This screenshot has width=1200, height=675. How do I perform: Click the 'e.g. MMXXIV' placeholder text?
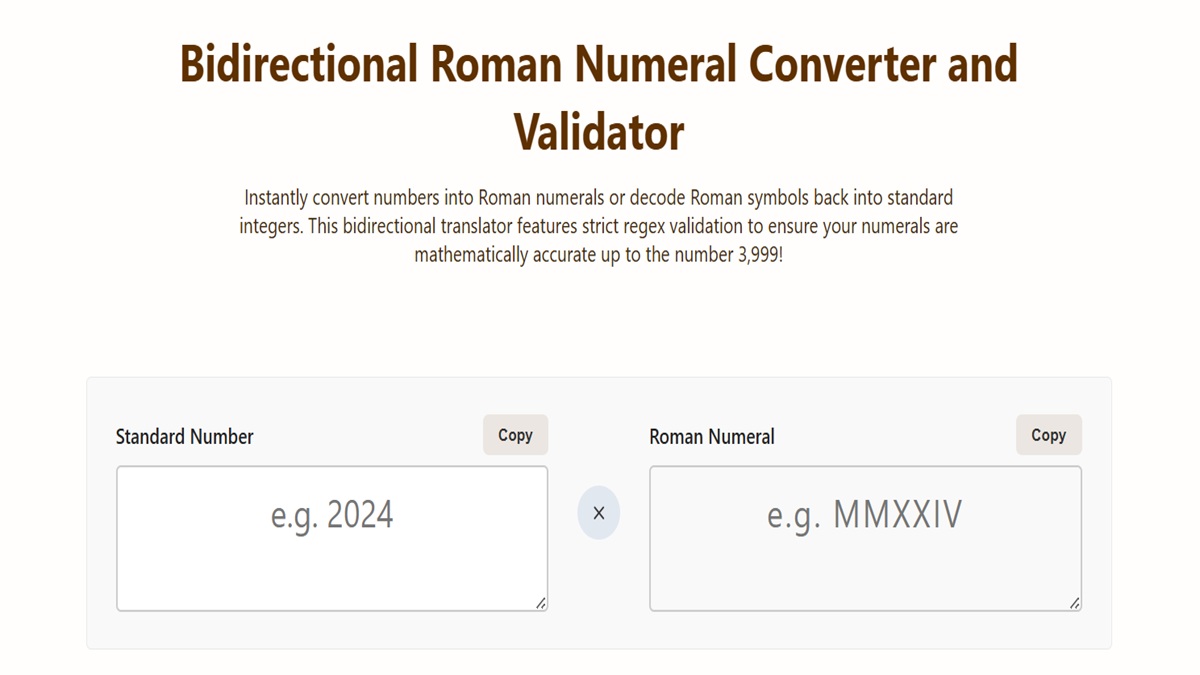click(x=865, y=515)
